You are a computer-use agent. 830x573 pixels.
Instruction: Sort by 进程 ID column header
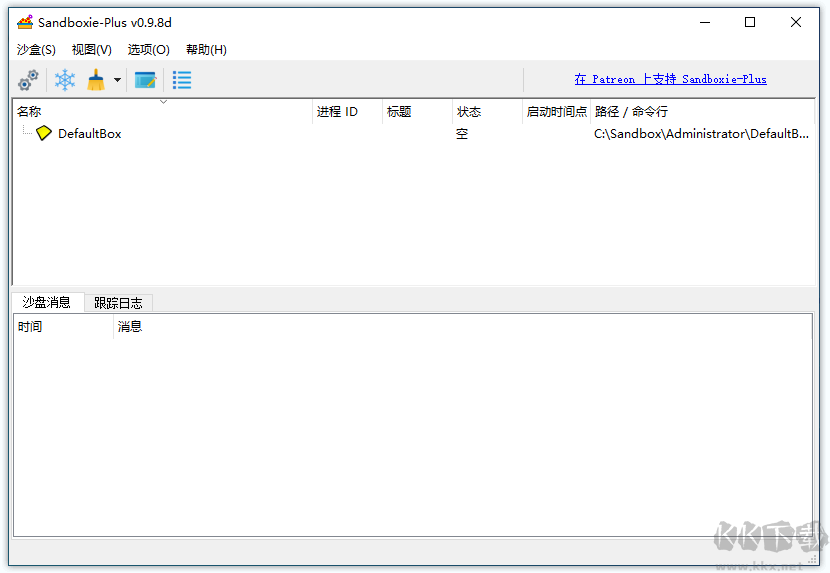[x=347, y=112]
